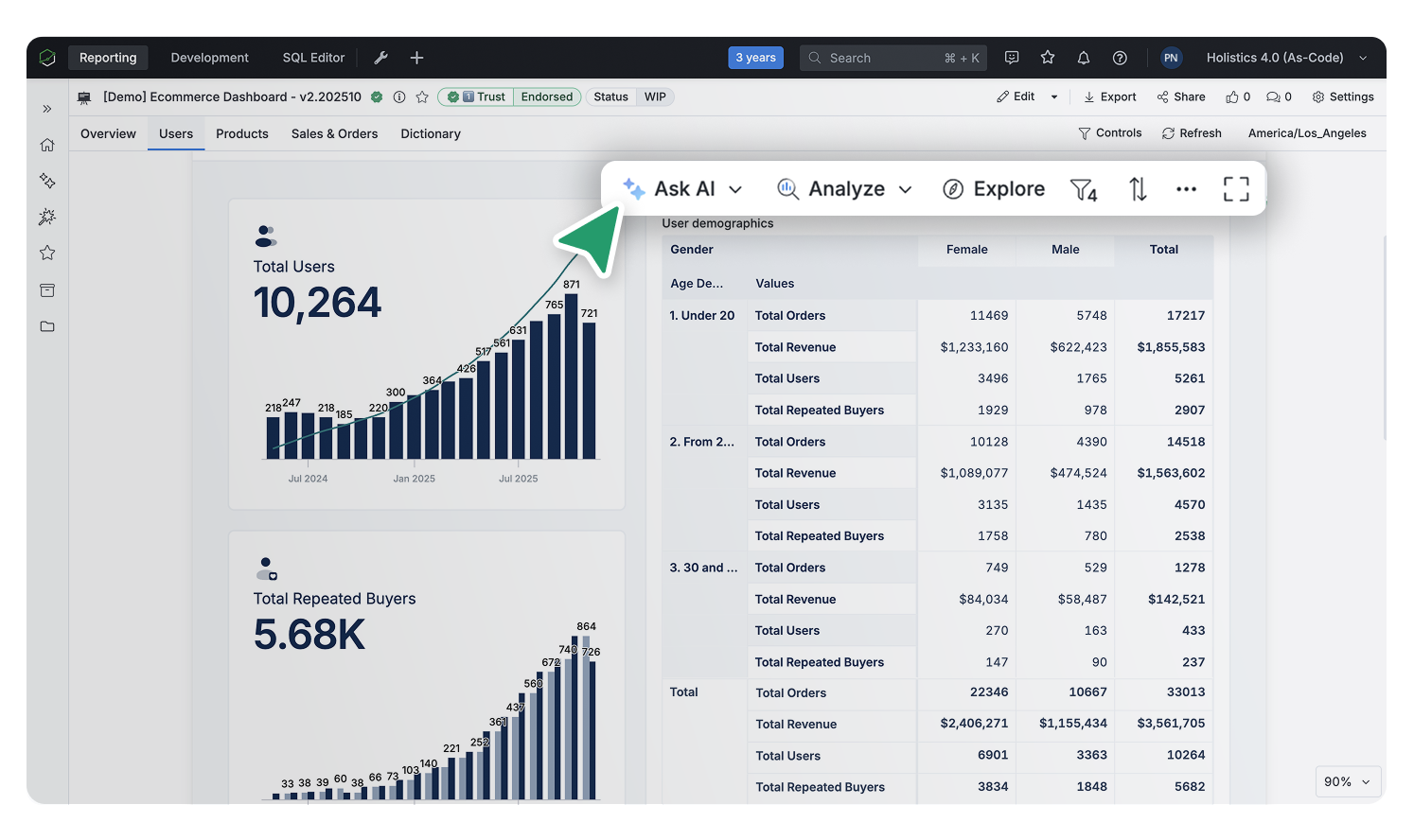This screenshot has width=1414, height=840.
Task: Open the help question mark icon
Action: [x=1120, y=58]
